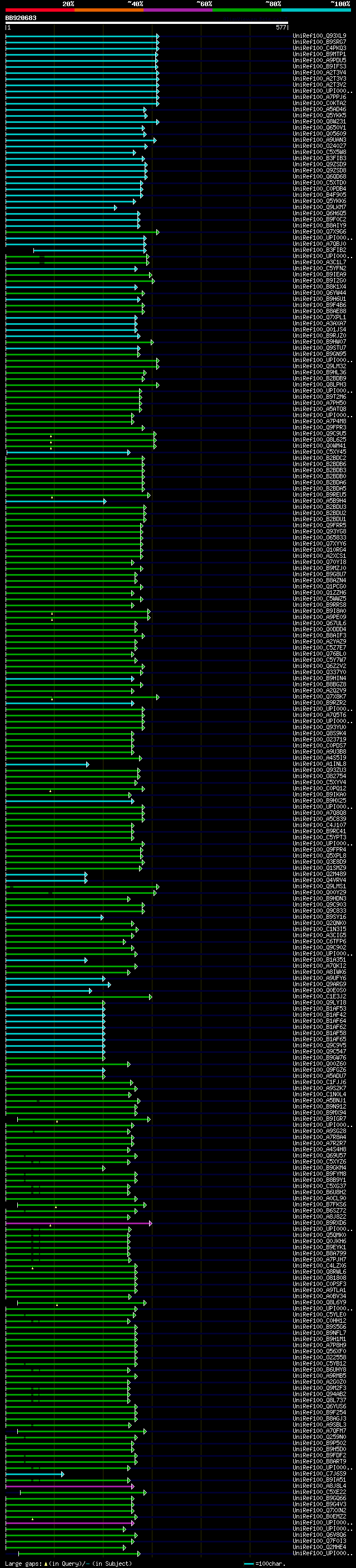
Task: Select hit label UniRef100_Q9LKM7
Action: pyautogui.click(x=319, y=207)
